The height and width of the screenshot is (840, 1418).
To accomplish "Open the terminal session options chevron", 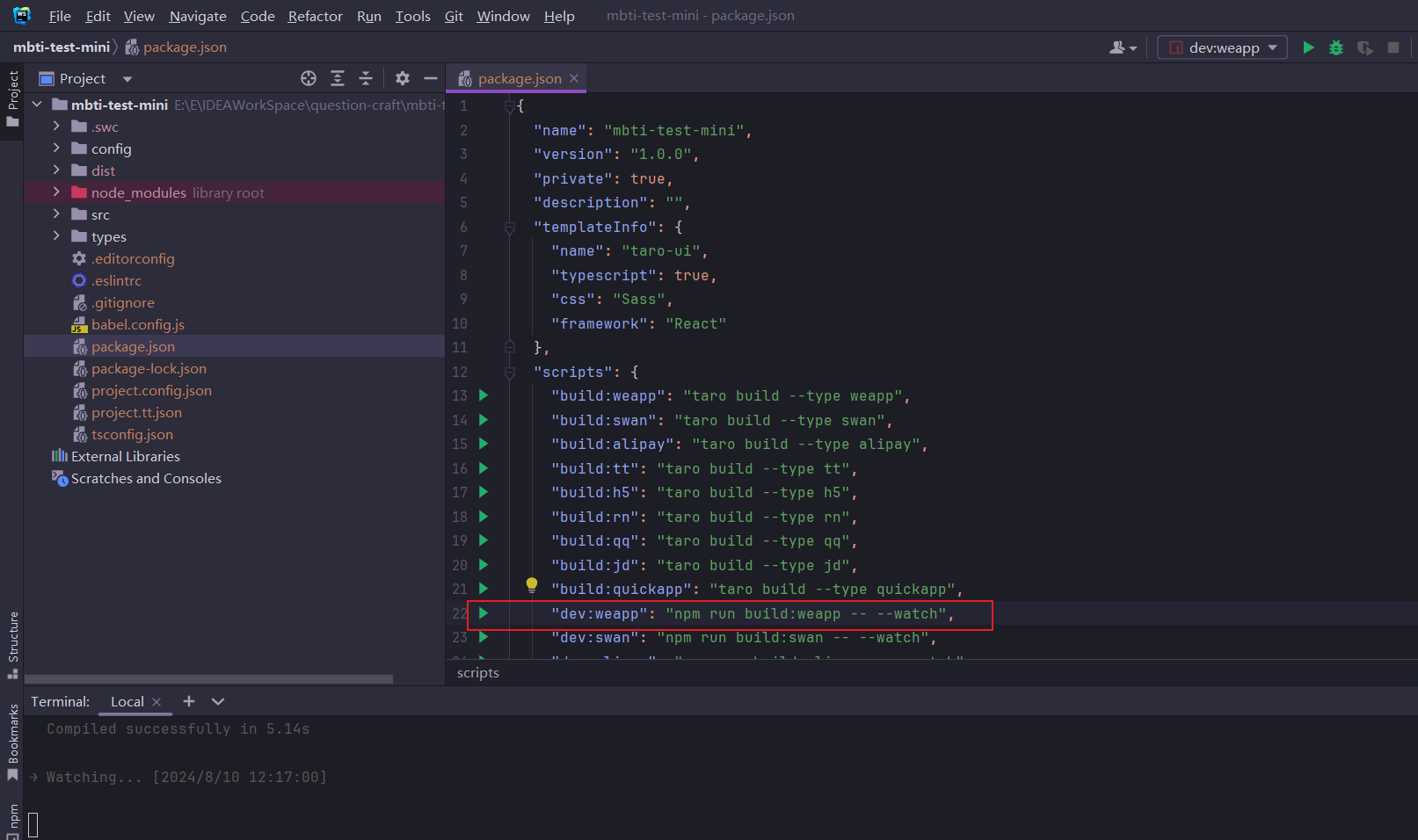I will point(218,701).
